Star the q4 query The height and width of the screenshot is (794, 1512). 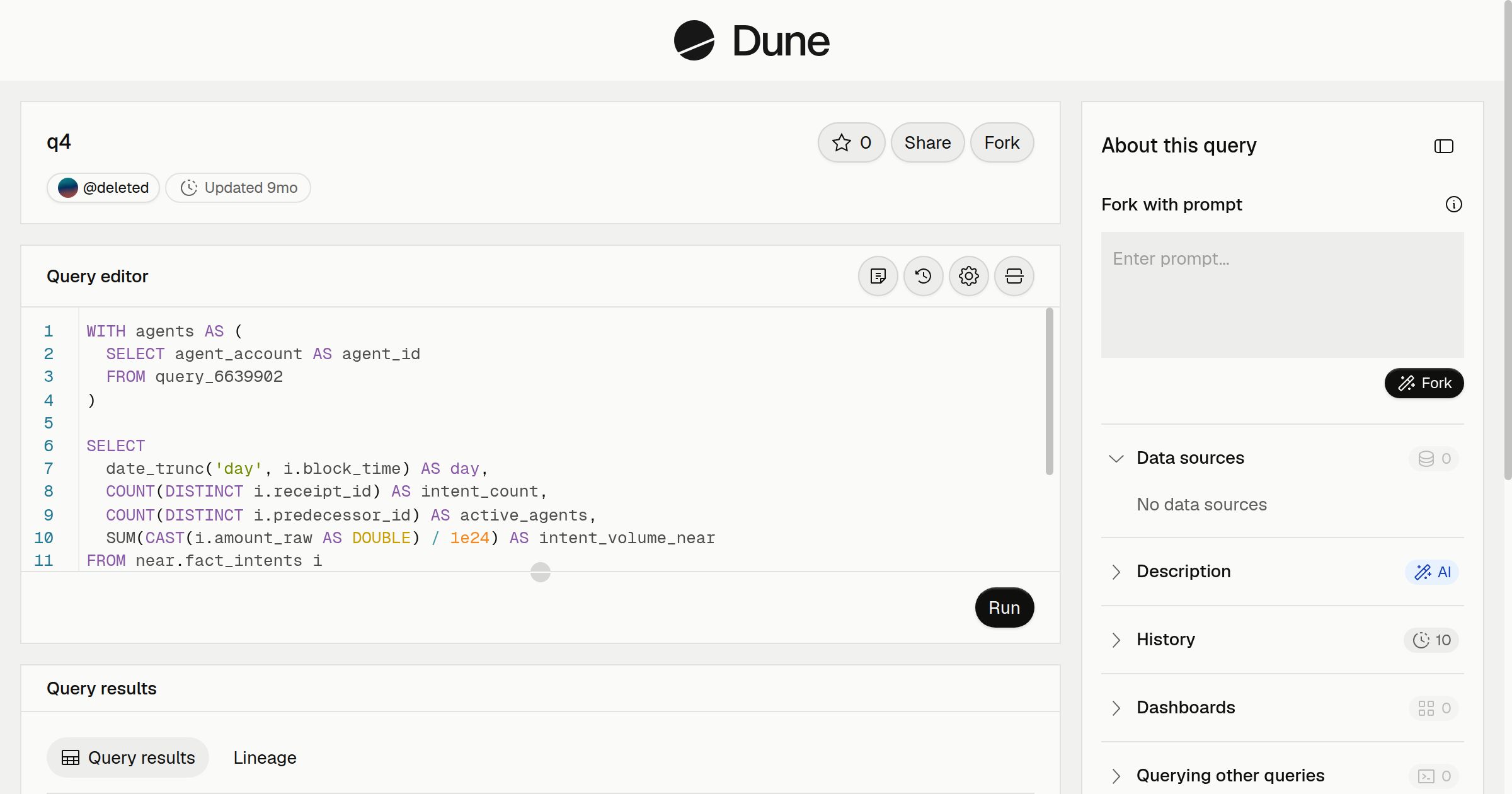pos(851,142)
